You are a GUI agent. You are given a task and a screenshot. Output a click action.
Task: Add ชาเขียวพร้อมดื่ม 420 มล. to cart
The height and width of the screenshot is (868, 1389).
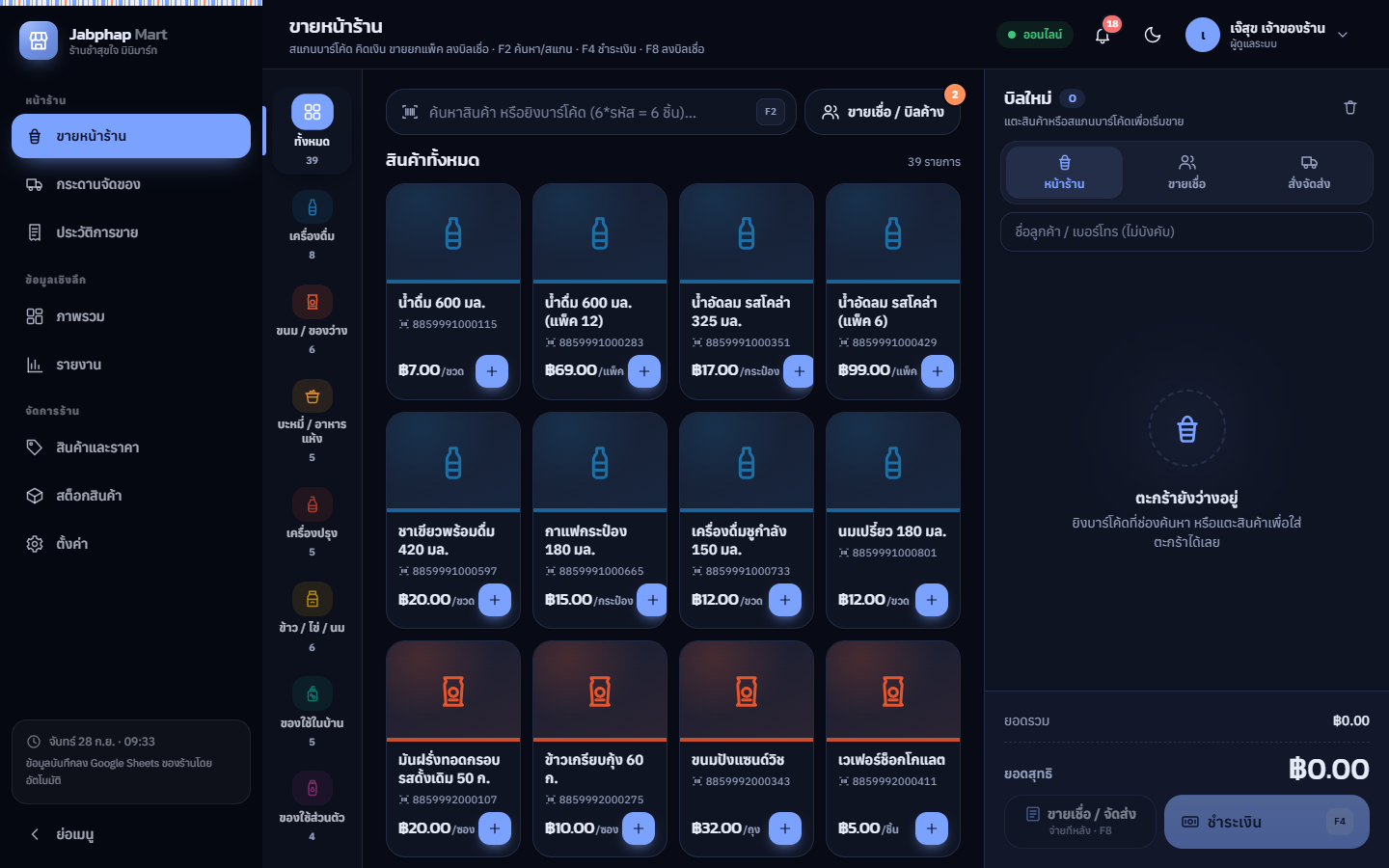pos(495,600)
